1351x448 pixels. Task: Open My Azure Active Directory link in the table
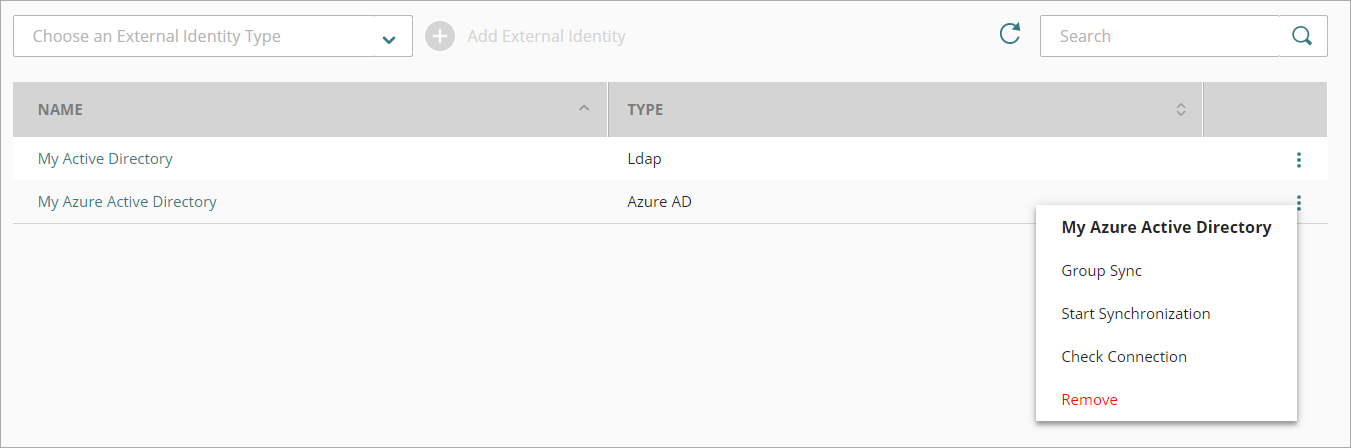pos(127,202)
